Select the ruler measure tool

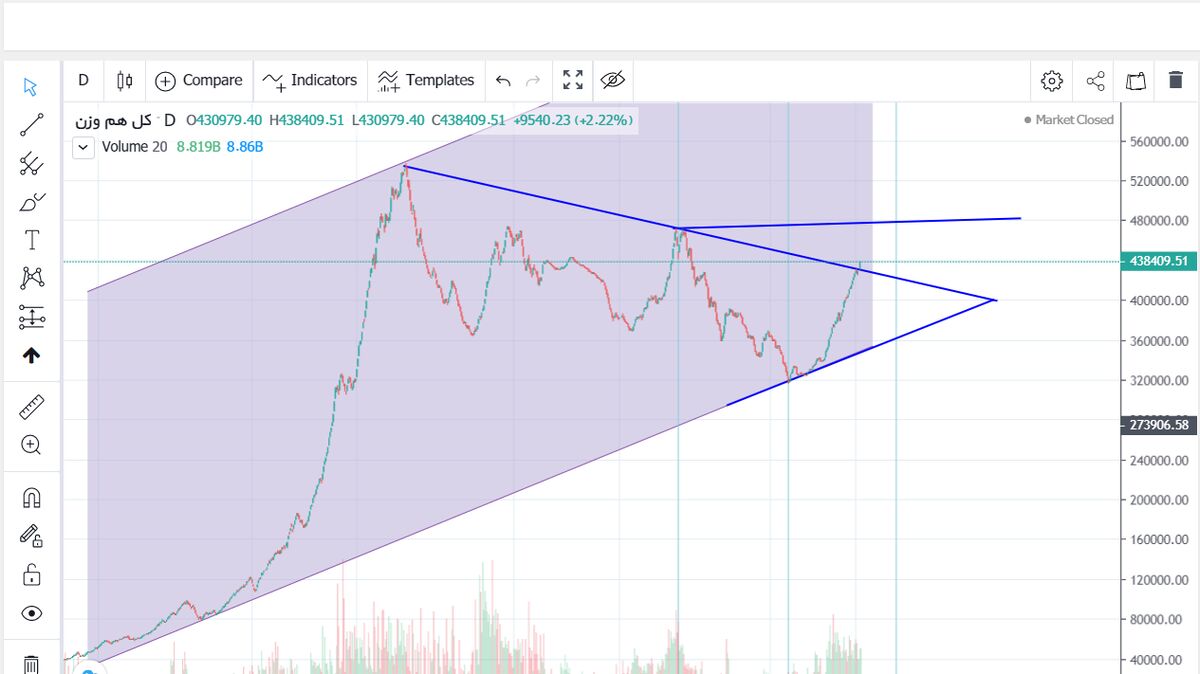31,407
